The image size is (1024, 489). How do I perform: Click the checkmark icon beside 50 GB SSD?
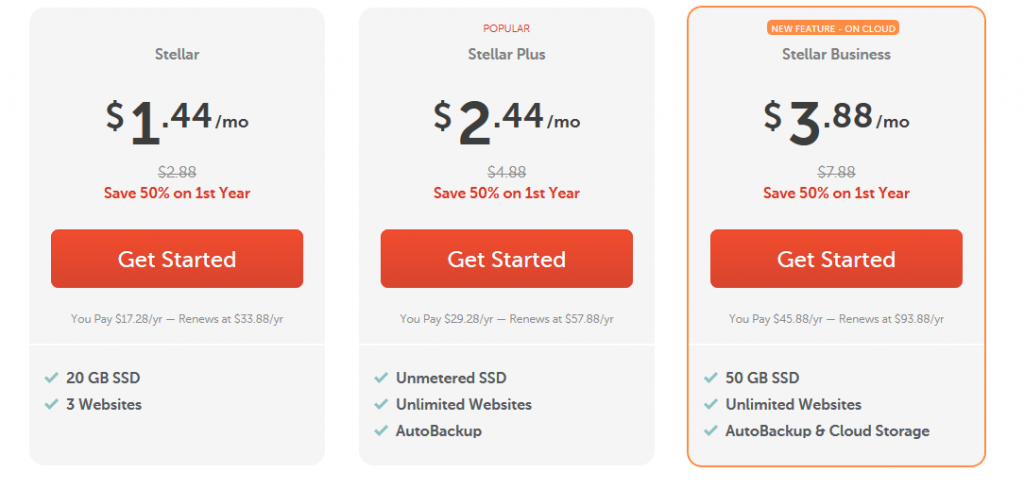(x=710, y=378)
